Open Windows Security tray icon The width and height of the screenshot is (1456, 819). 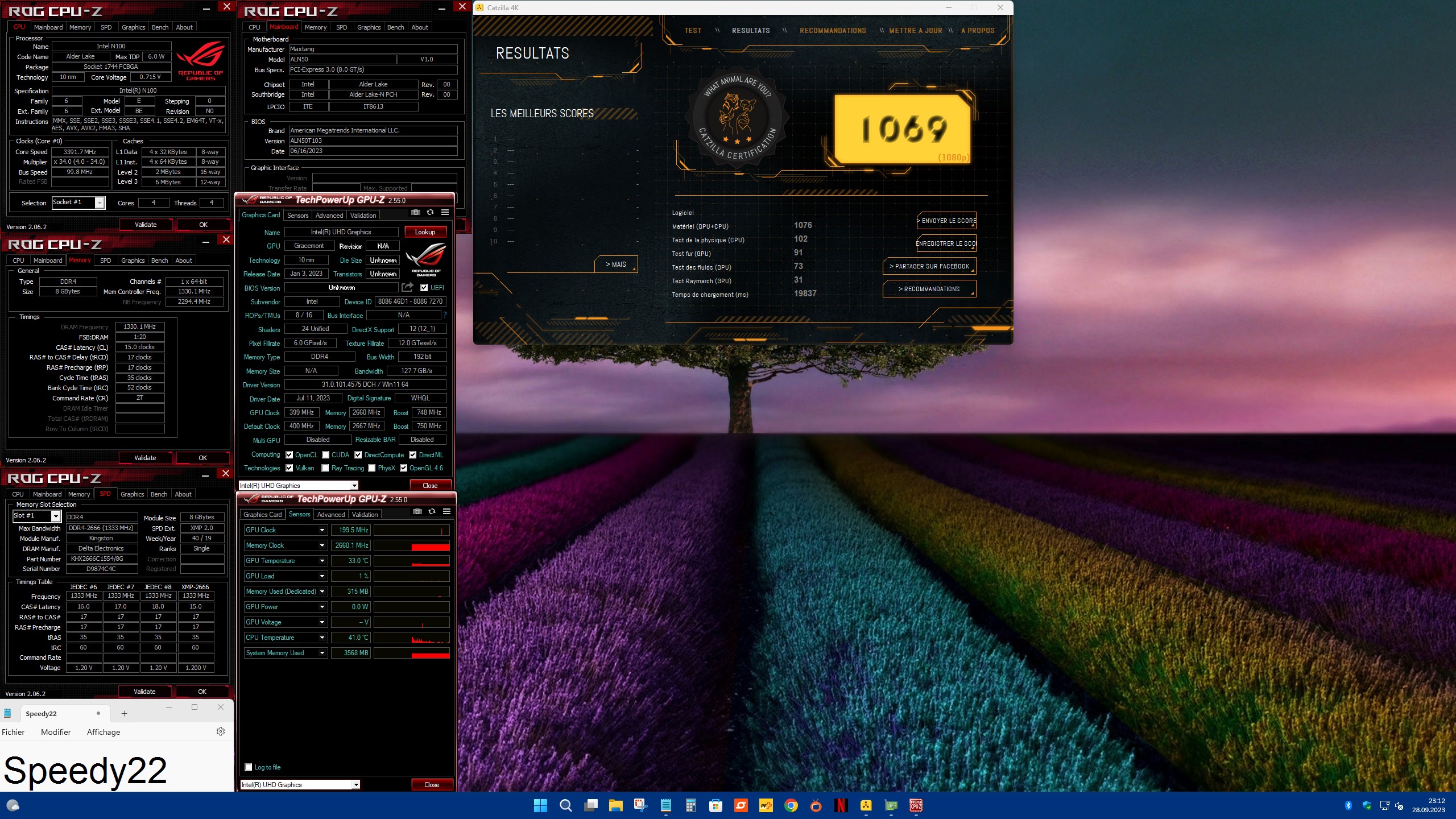[x=1367, y=805]
